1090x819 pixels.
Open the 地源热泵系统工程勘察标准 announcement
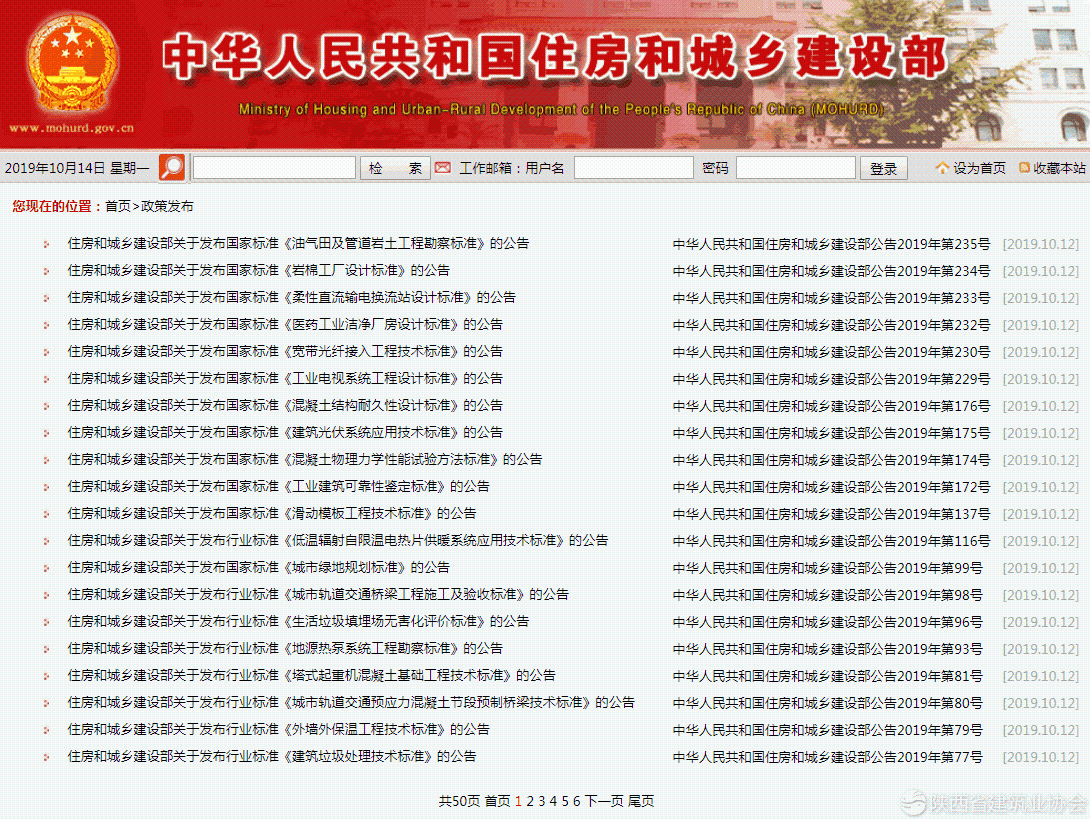[284, 649]
